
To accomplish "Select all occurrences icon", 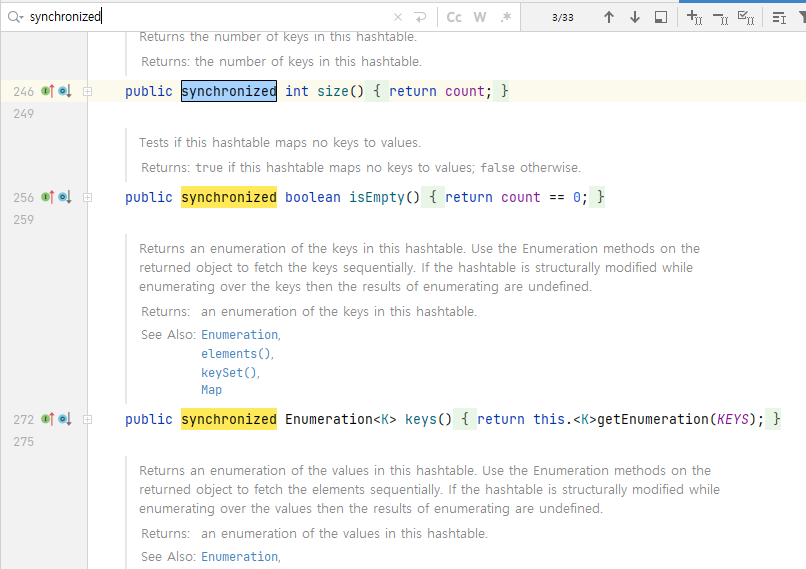I will (x=746, y=17).
